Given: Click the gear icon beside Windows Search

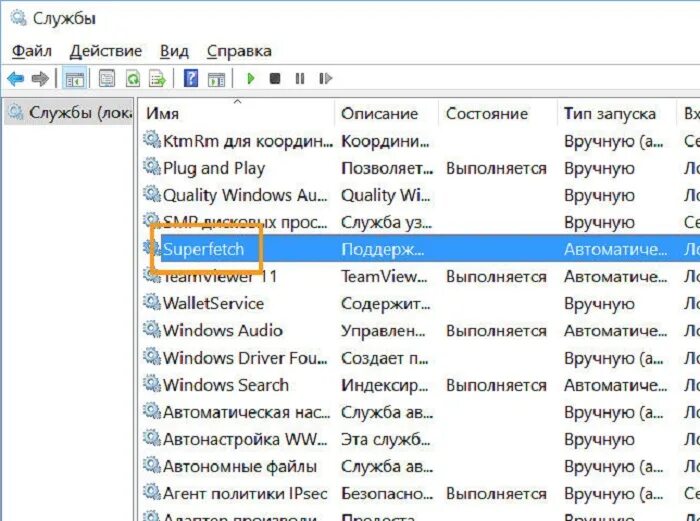Looking at the screenshot, I should (x=152, y=383).
